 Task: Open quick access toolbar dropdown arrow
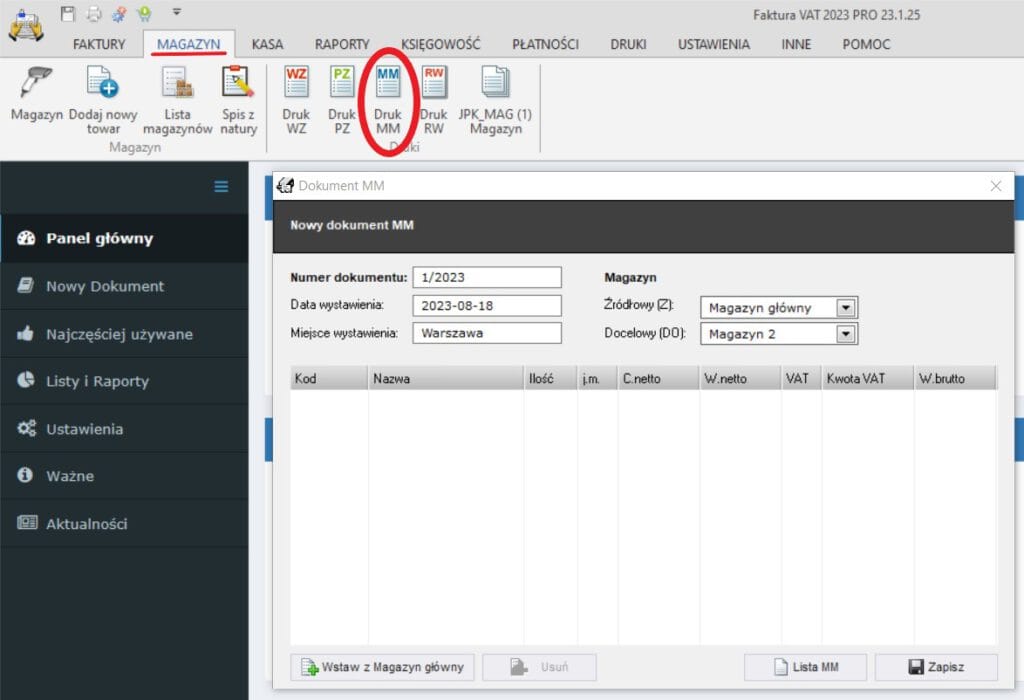(176, 13)
